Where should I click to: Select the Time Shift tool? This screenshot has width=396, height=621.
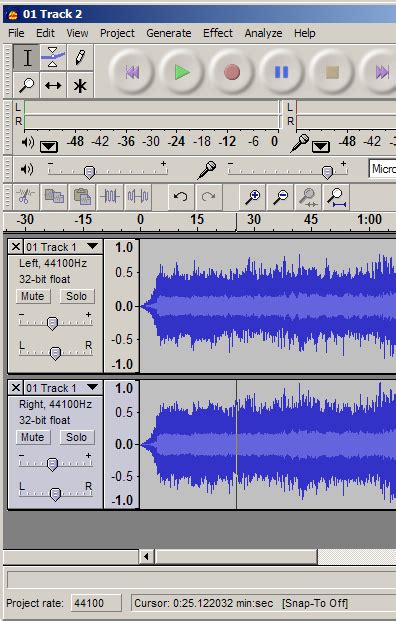point(53,85)
